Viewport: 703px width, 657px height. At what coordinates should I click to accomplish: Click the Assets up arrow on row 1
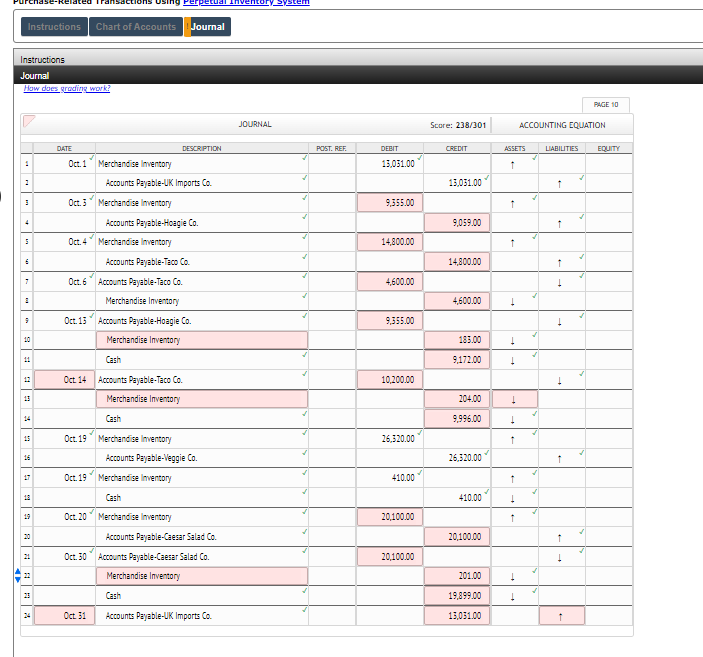(512, 165)
